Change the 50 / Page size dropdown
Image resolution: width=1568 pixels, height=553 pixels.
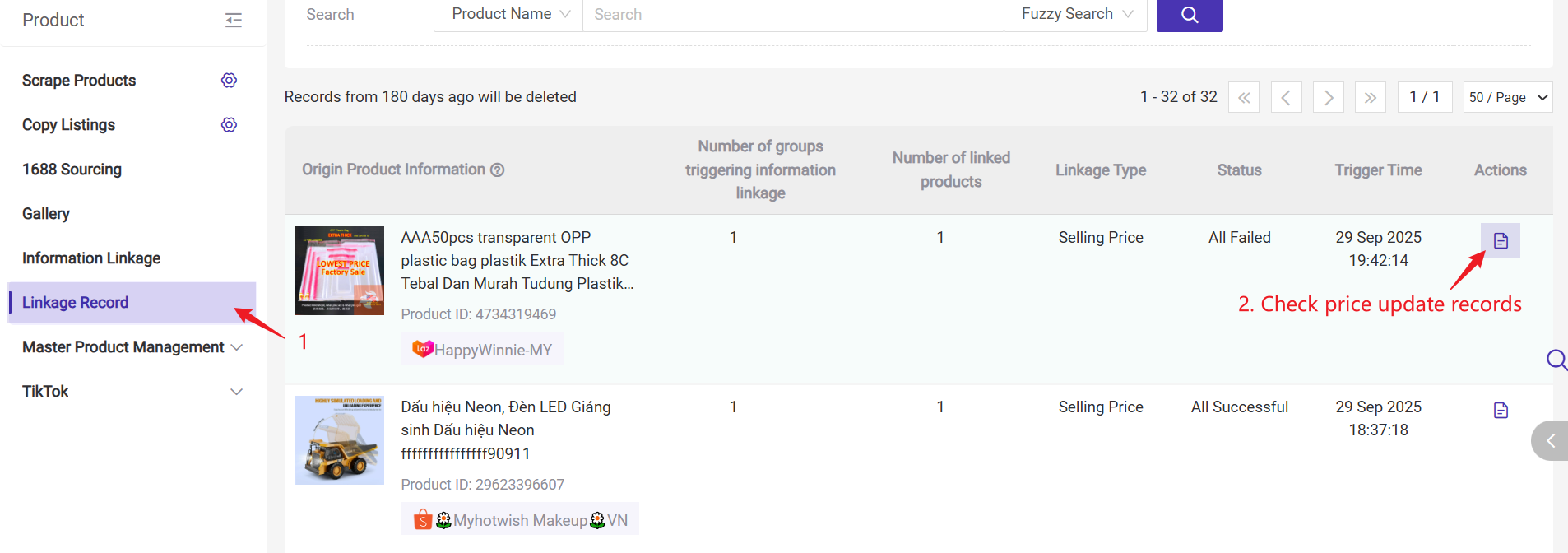pos(1507,98)
